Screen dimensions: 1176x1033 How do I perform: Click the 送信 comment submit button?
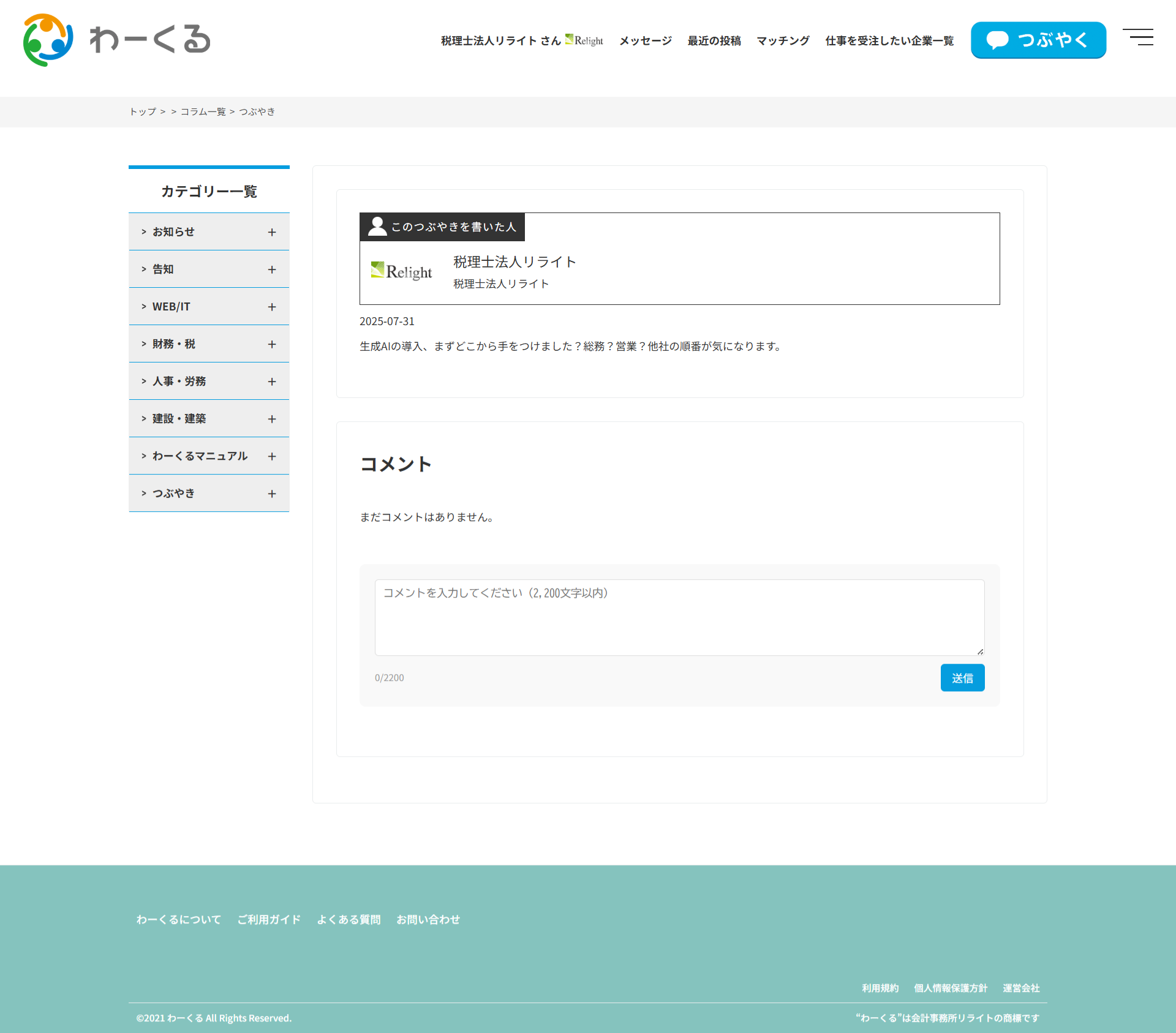click(962, 678)
